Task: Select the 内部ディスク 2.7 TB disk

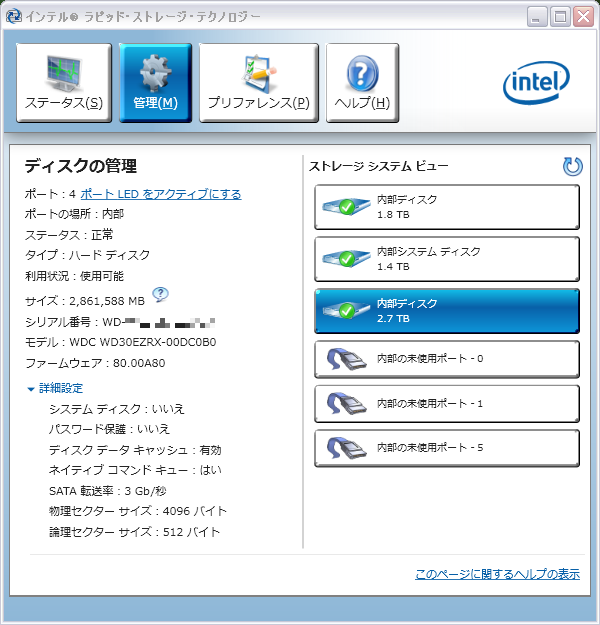Action: pos(447,311)
